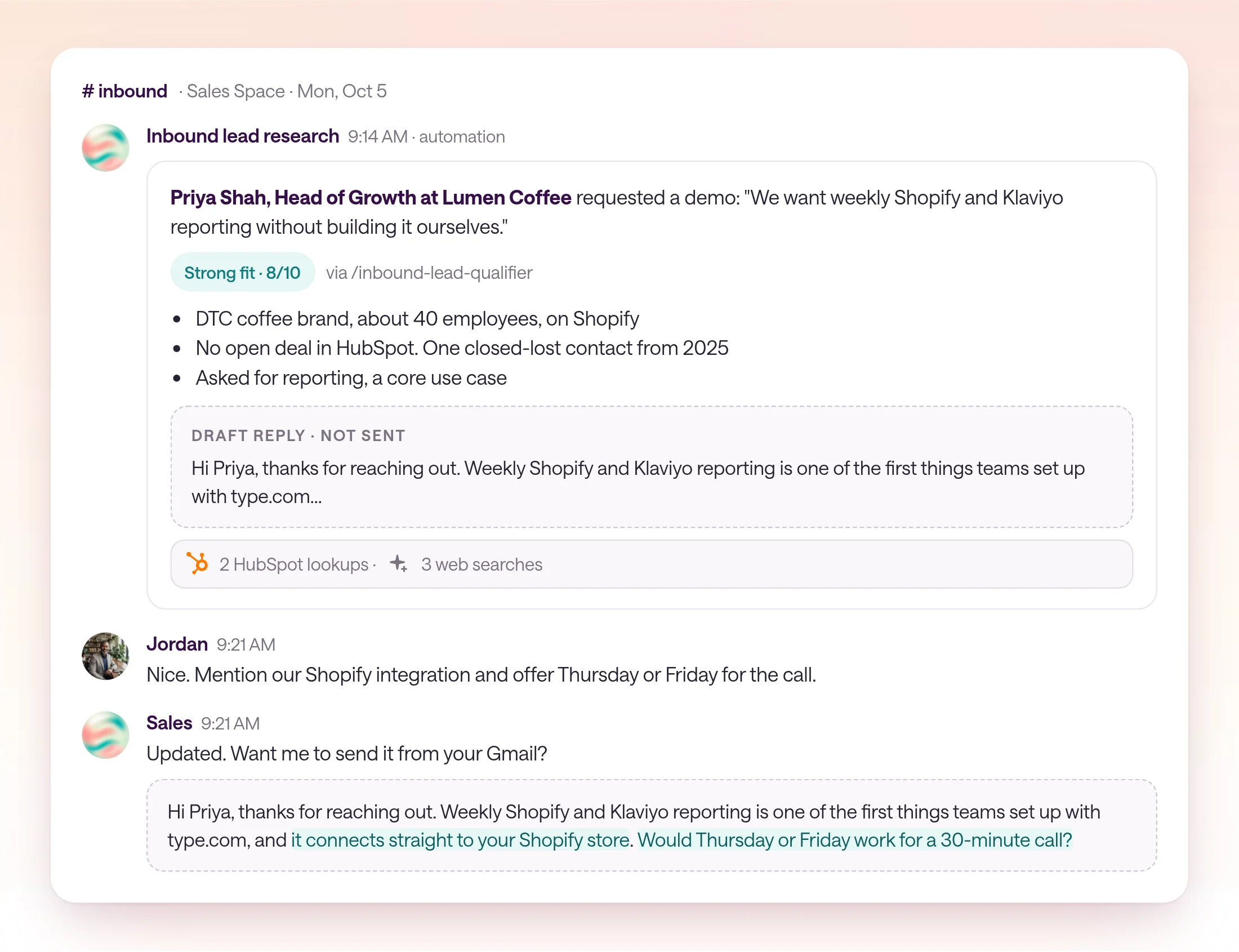Click the 'No open deal in HubSpot' bullet

(x=462, y=349)
